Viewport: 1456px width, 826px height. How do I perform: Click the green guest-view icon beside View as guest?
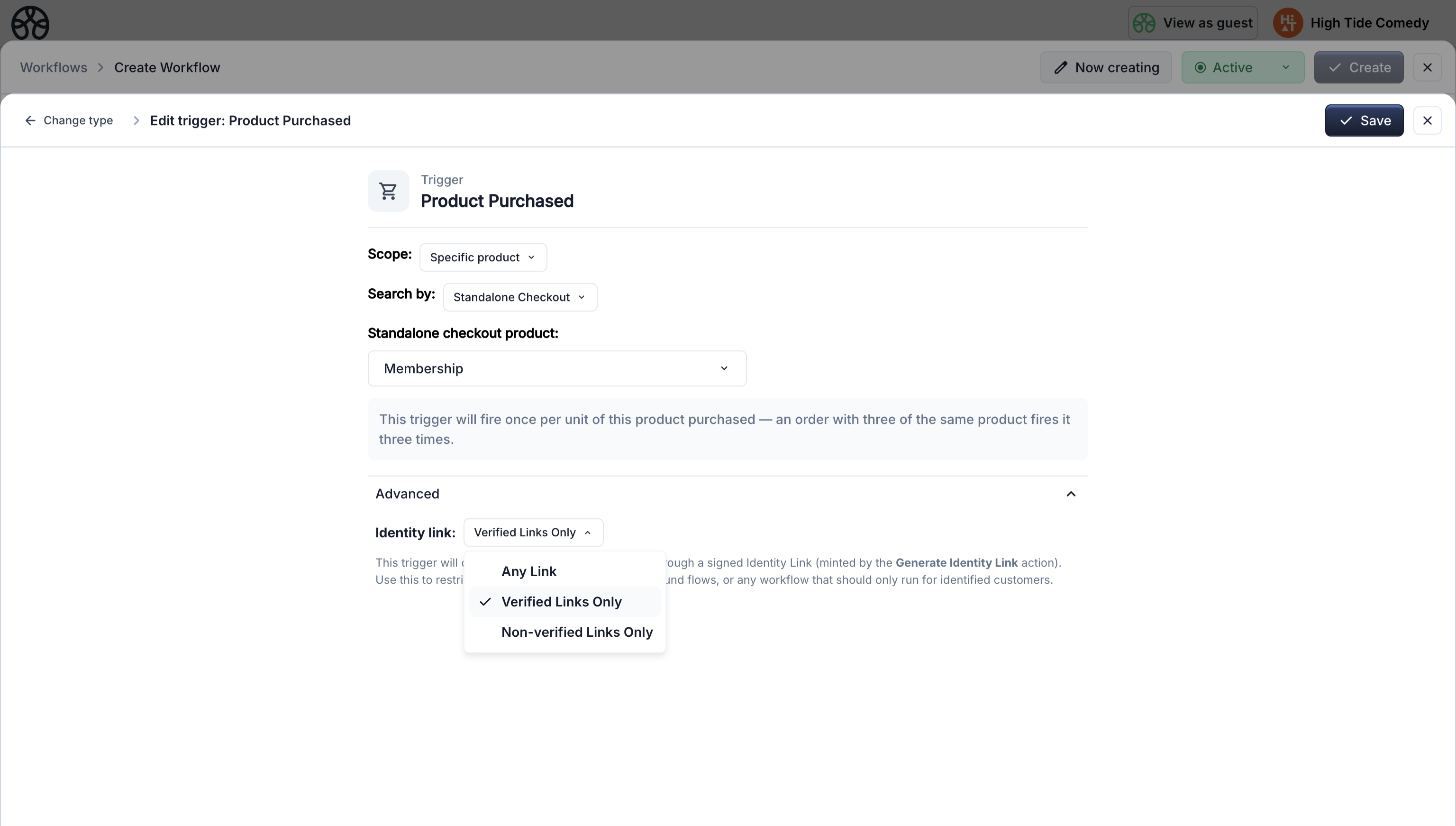tap(1143, 22)
